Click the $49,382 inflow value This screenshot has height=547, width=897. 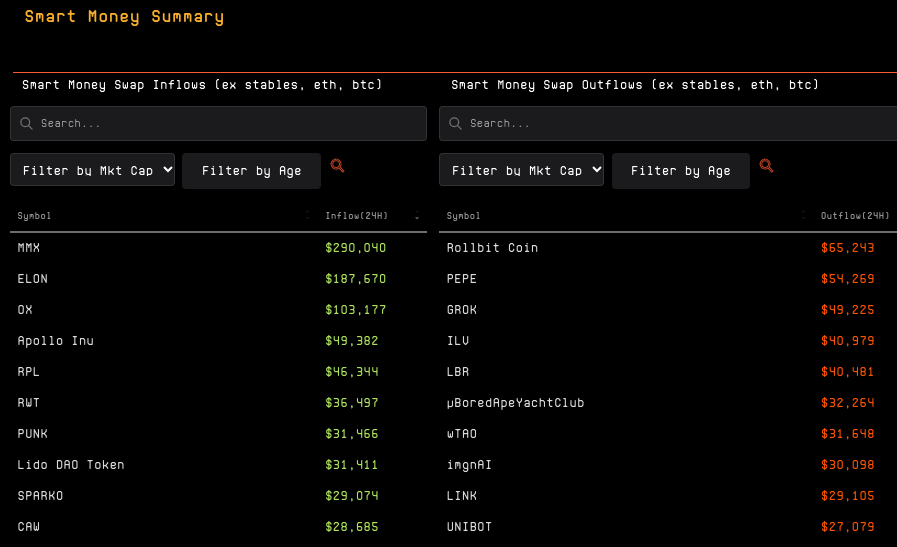tap(351, 340)
